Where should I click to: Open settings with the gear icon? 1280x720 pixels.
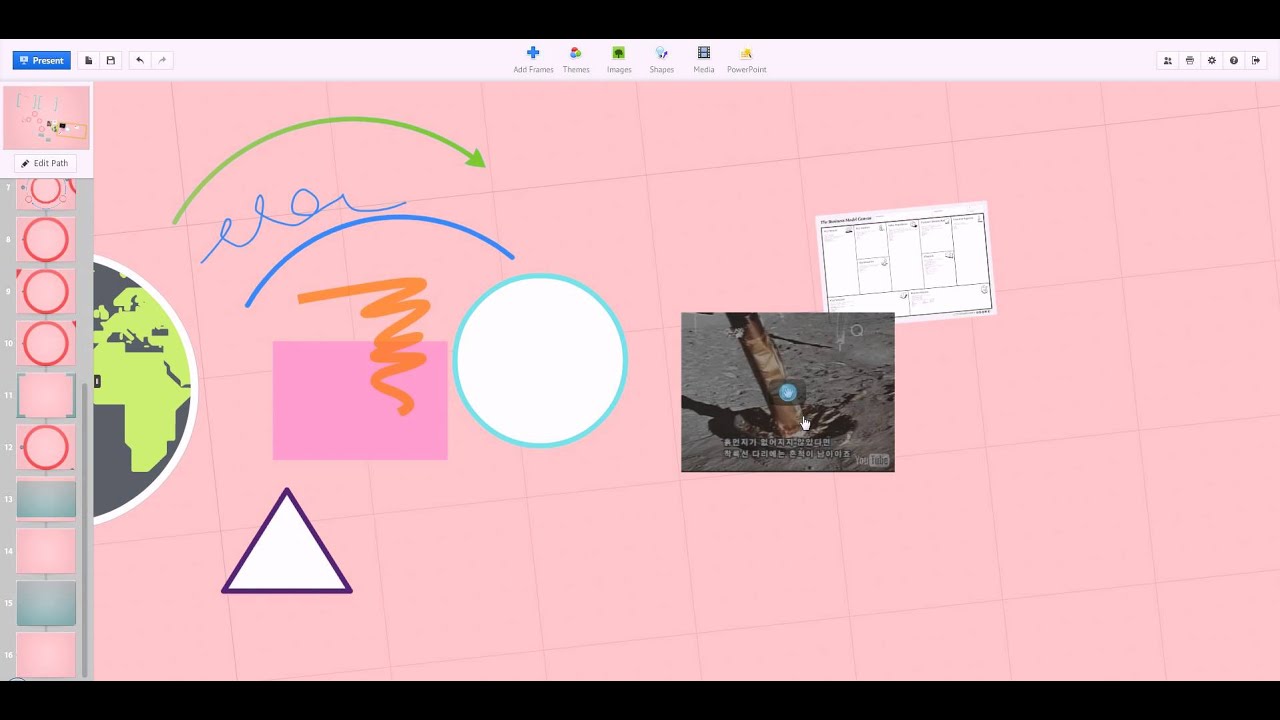tap(1211, 60)
